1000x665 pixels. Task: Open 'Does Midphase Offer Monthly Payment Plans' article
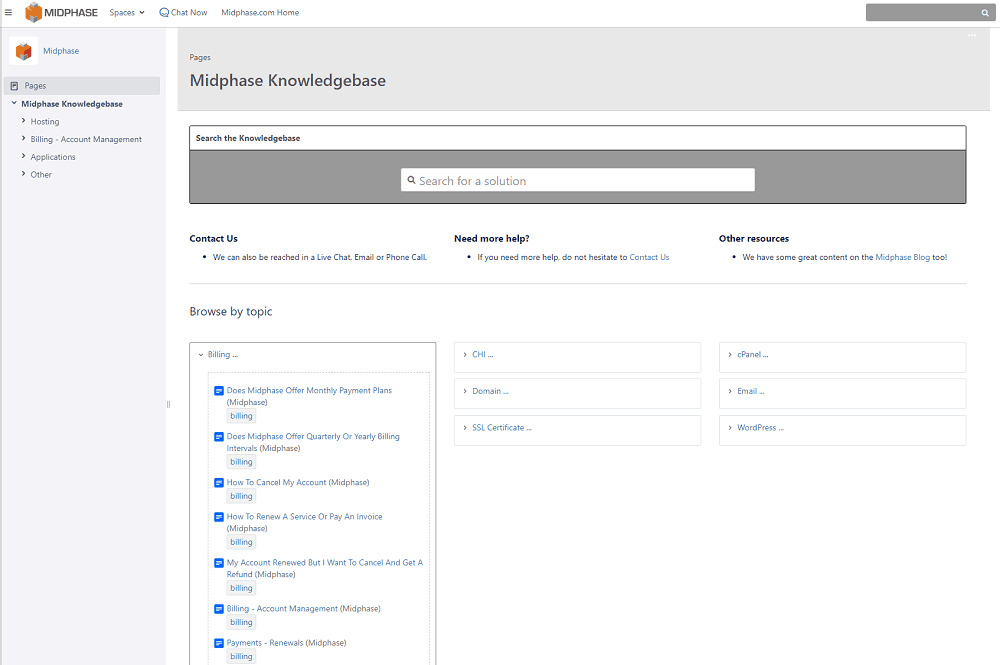pos(309,391)
